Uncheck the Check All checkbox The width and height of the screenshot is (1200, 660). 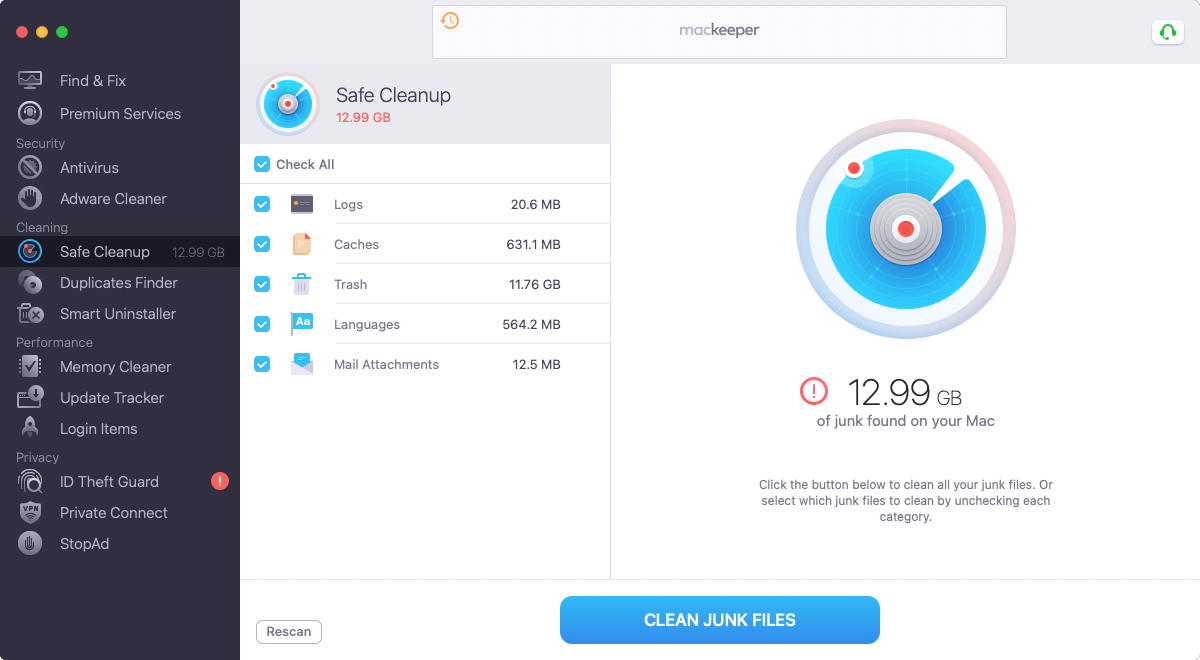pos(261,163)
